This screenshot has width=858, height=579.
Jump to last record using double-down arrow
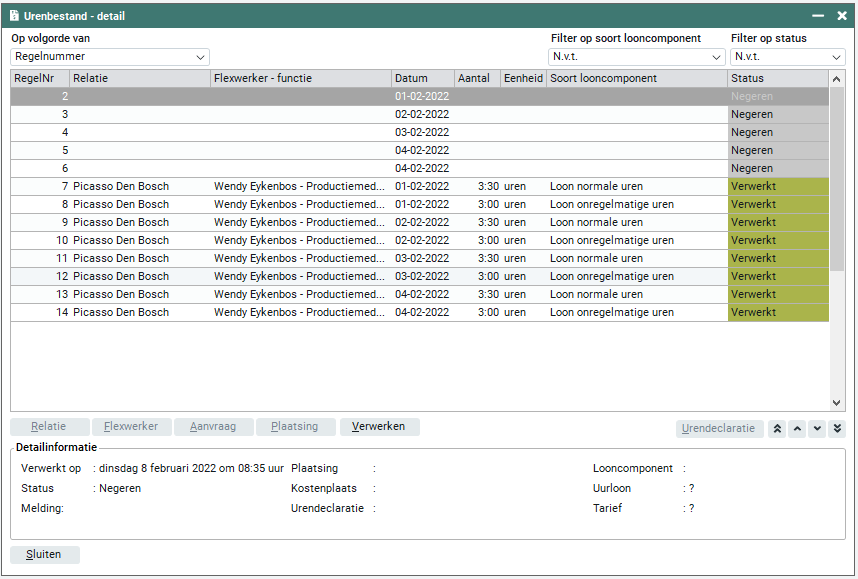(x=837, y=428)
